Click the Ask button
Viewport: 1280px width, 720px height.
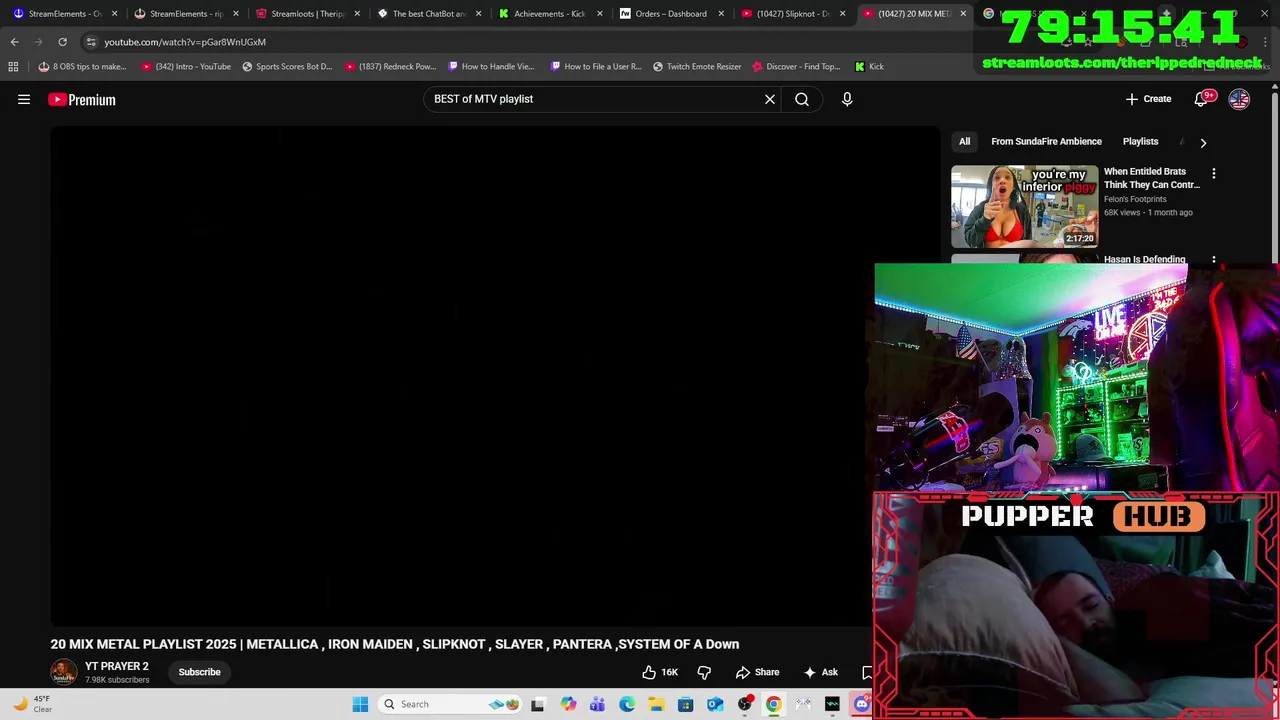pyautogui.click(x=821, y=672)
